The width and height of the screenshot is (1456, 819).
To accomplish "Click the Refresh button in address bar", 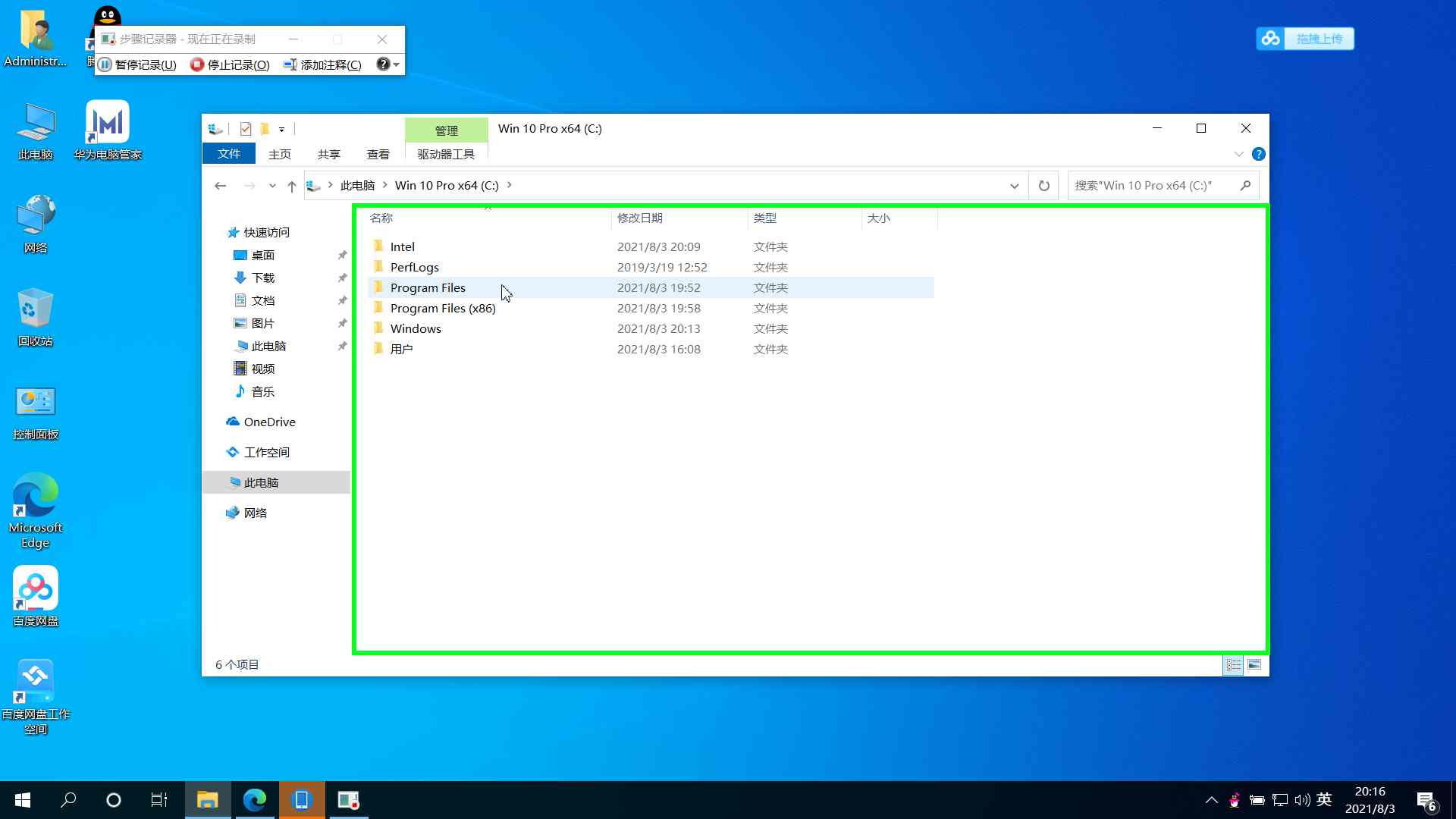I will [x=1043, y=186].
